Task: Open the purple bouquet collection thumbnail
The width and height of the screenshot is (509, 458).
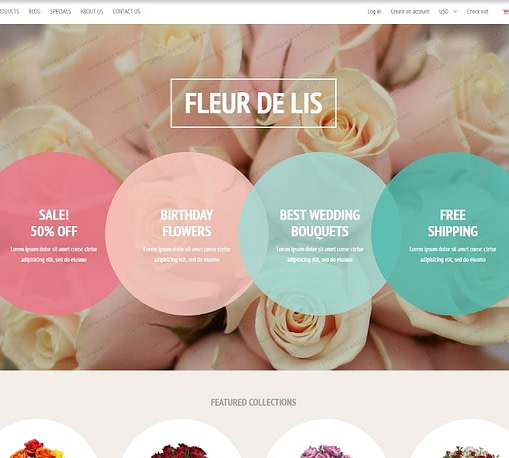Action: 325,451
